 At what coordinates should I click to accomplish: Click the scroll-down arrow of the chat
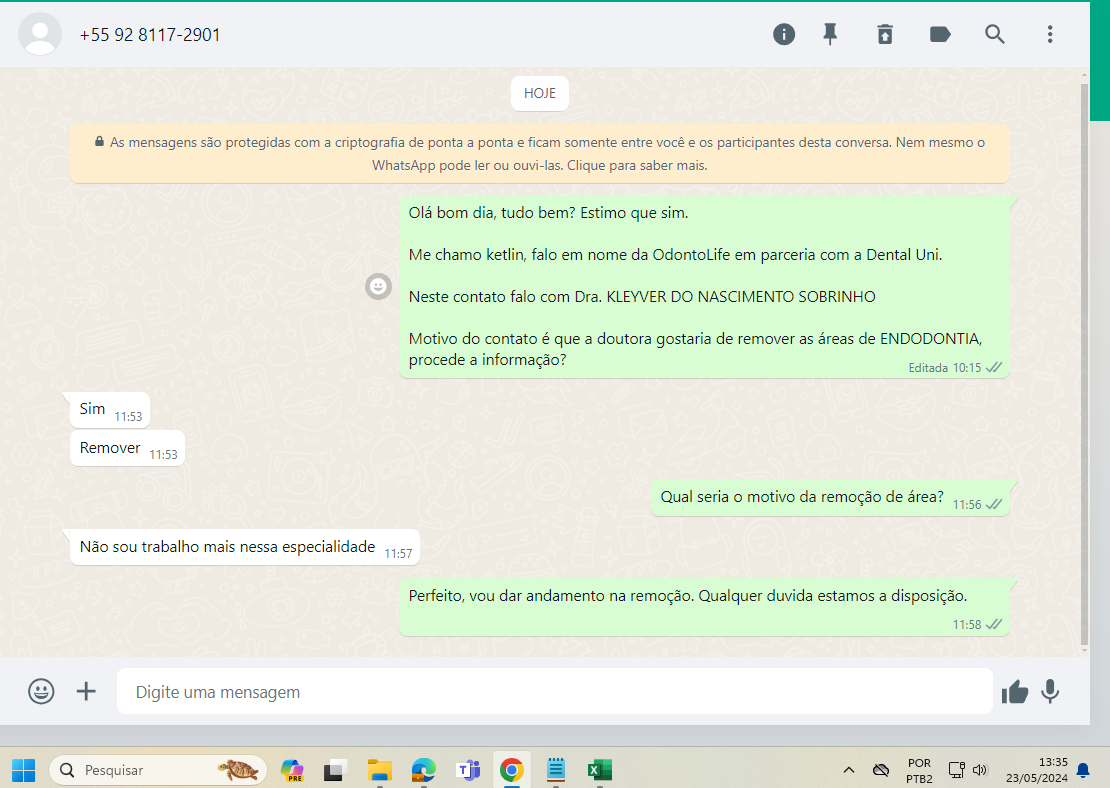(x=1085, y=649)
